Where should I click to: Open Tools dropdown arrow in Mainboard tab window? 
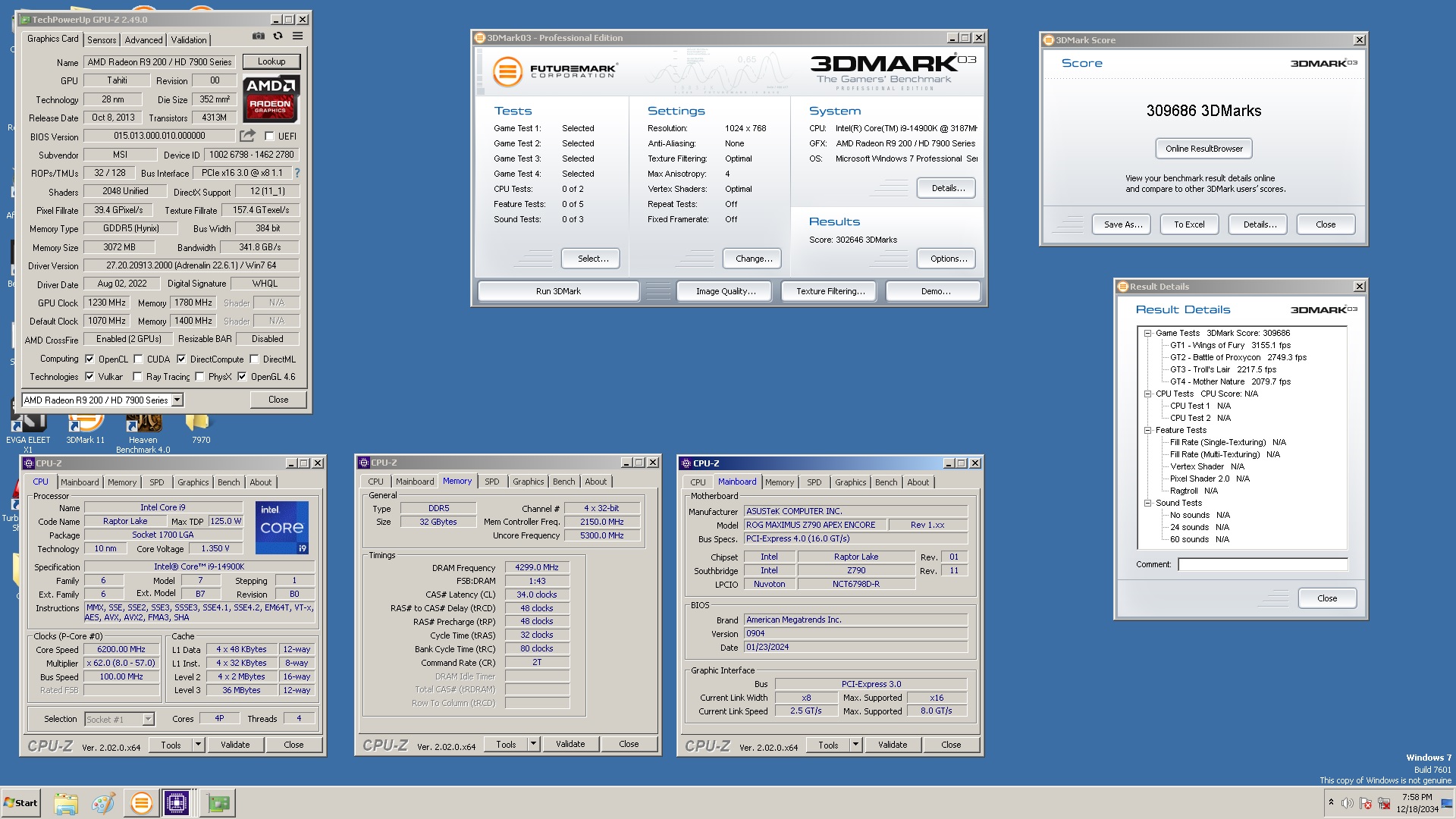click(x=855, y=745)
